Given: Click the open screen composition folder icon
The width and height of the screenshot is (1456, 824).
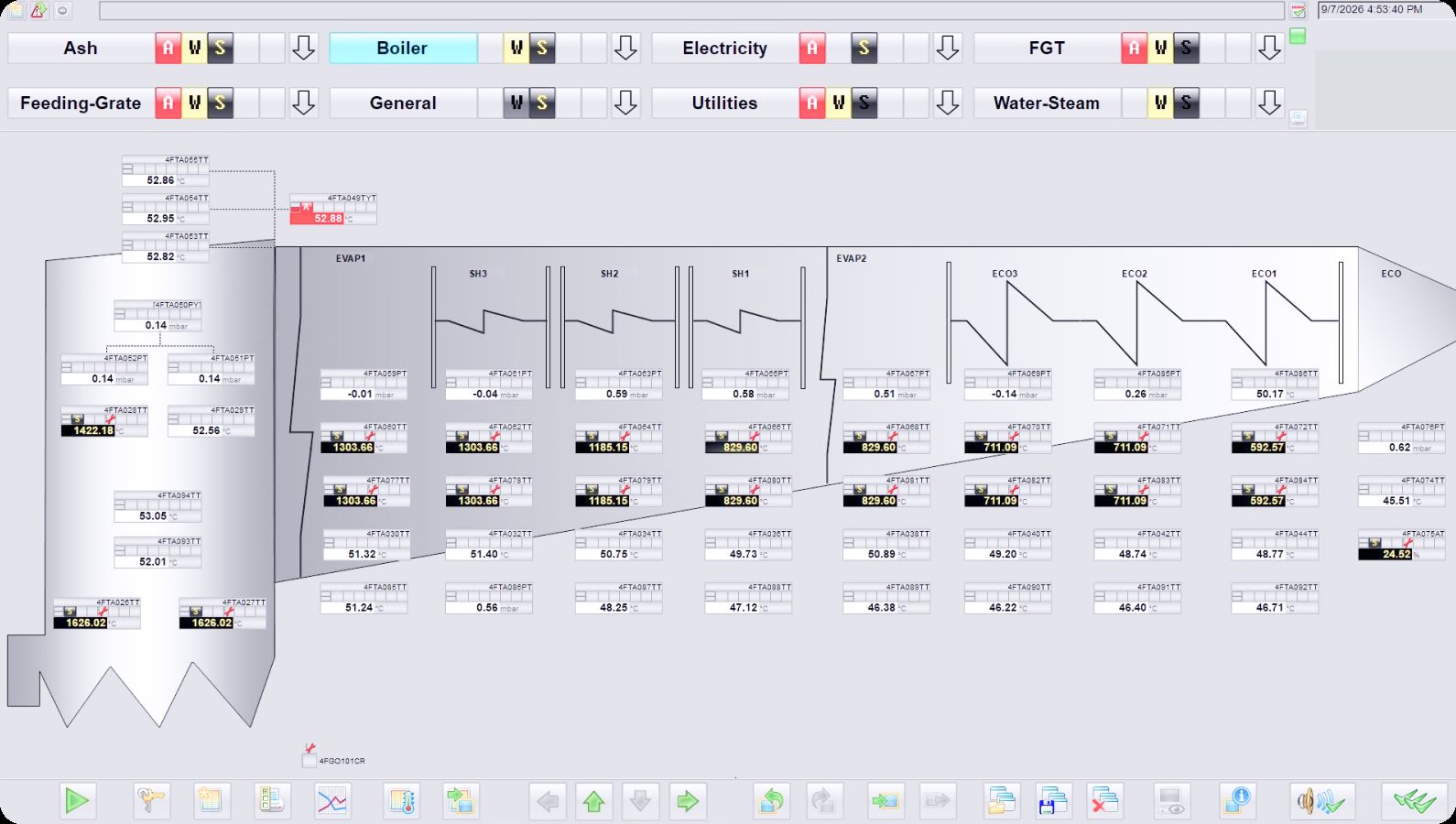Looking at the screenshot, I should tap(1002, 801).
